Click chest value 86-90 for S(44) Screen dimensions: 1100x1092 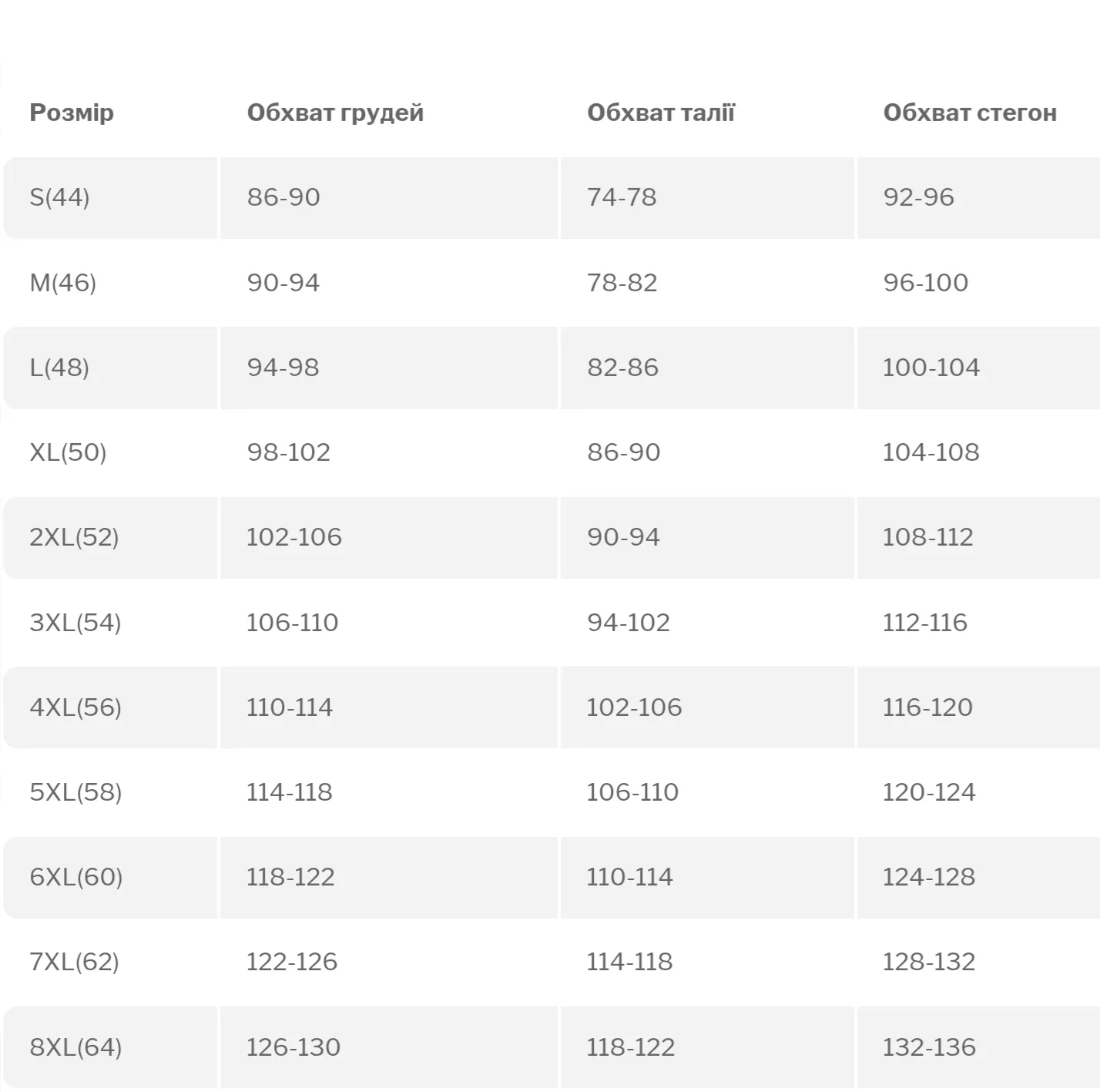[283, 197]
